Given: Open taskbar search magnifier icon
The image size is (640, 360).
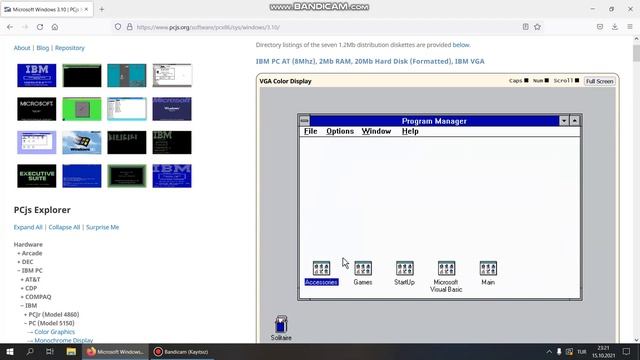Looking at the screenshot, I should click(x=30, y=351).
